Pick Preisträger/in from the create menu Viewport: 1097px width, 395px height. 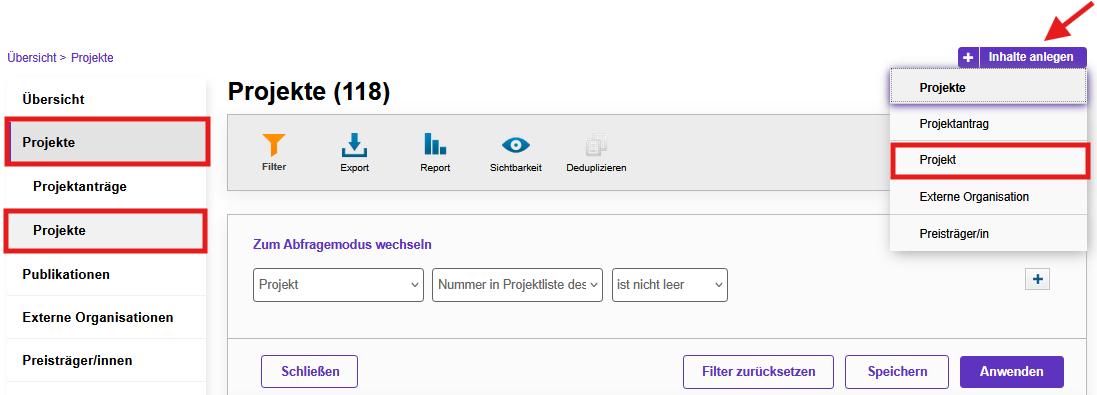(989, 234)
